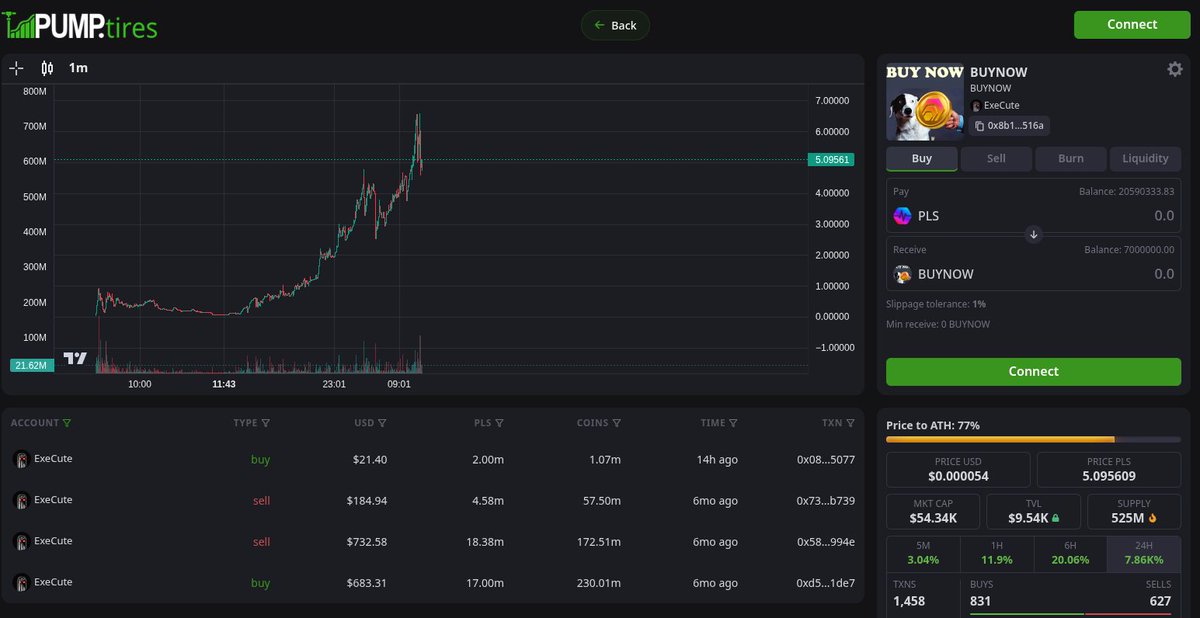Click BUYS count 831
The height and width of the screenshot is (618, 1200).
(982, 601)
